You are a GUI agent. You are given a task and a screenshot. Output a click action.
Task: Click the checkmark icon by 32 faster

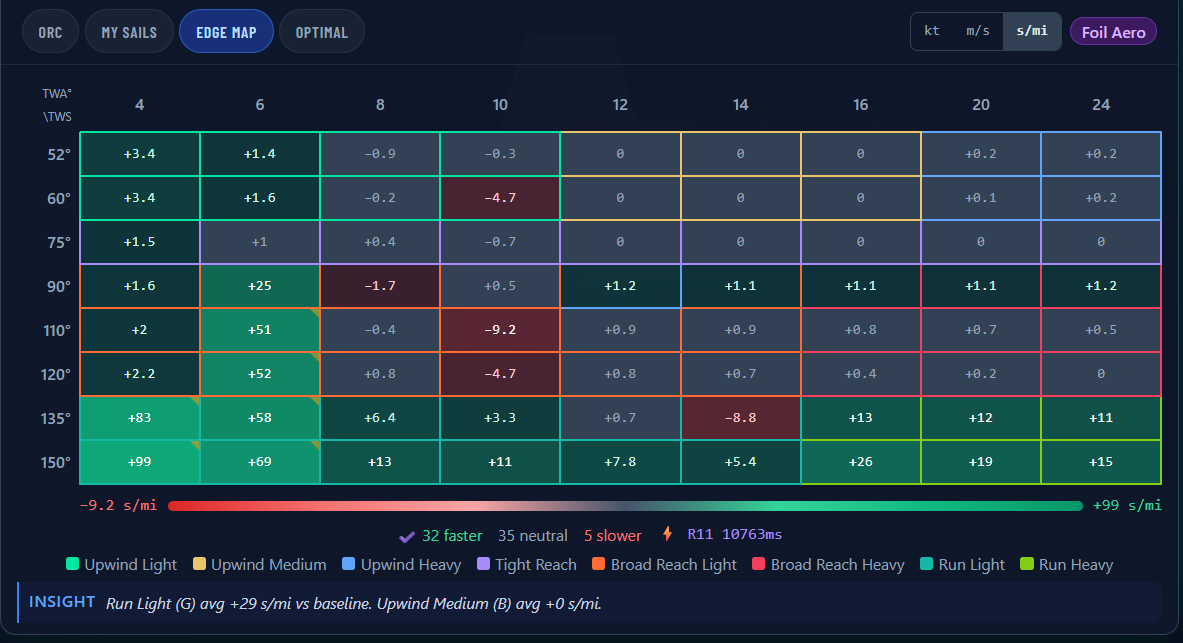pyautogui.click(x=407, y=537)
